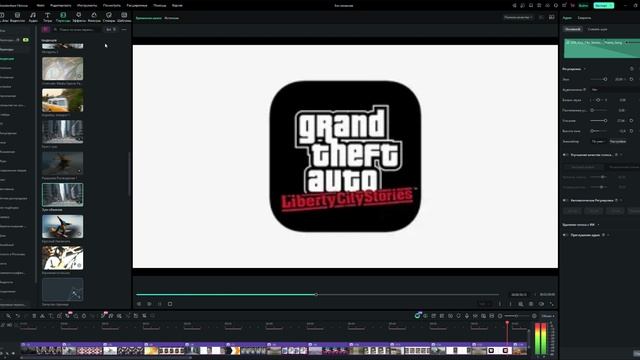Click the green button beside Войти
This screenshot has height=360, width=640.
(603, 5)
